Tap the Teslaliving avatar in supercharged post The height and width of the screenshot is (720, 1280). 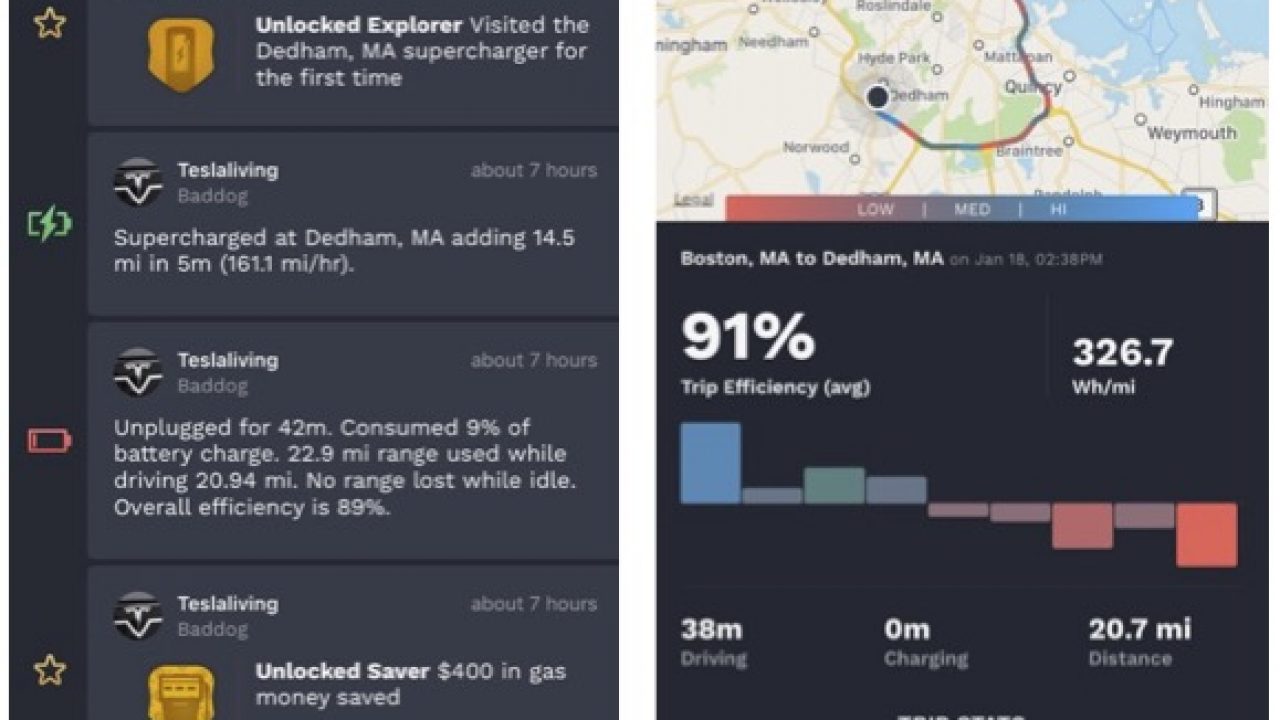click(x=138, y=182)
